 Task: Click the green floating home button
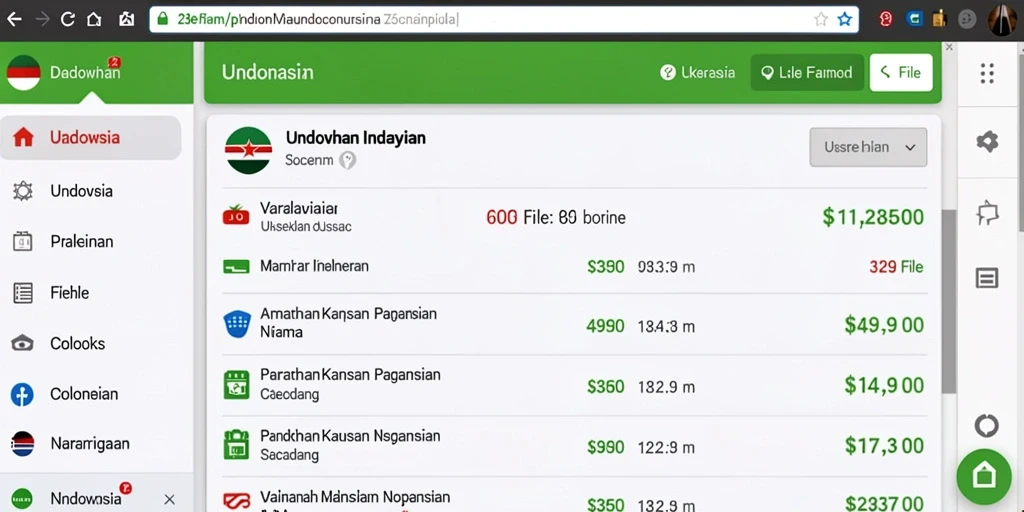click(x=984, y=477)
